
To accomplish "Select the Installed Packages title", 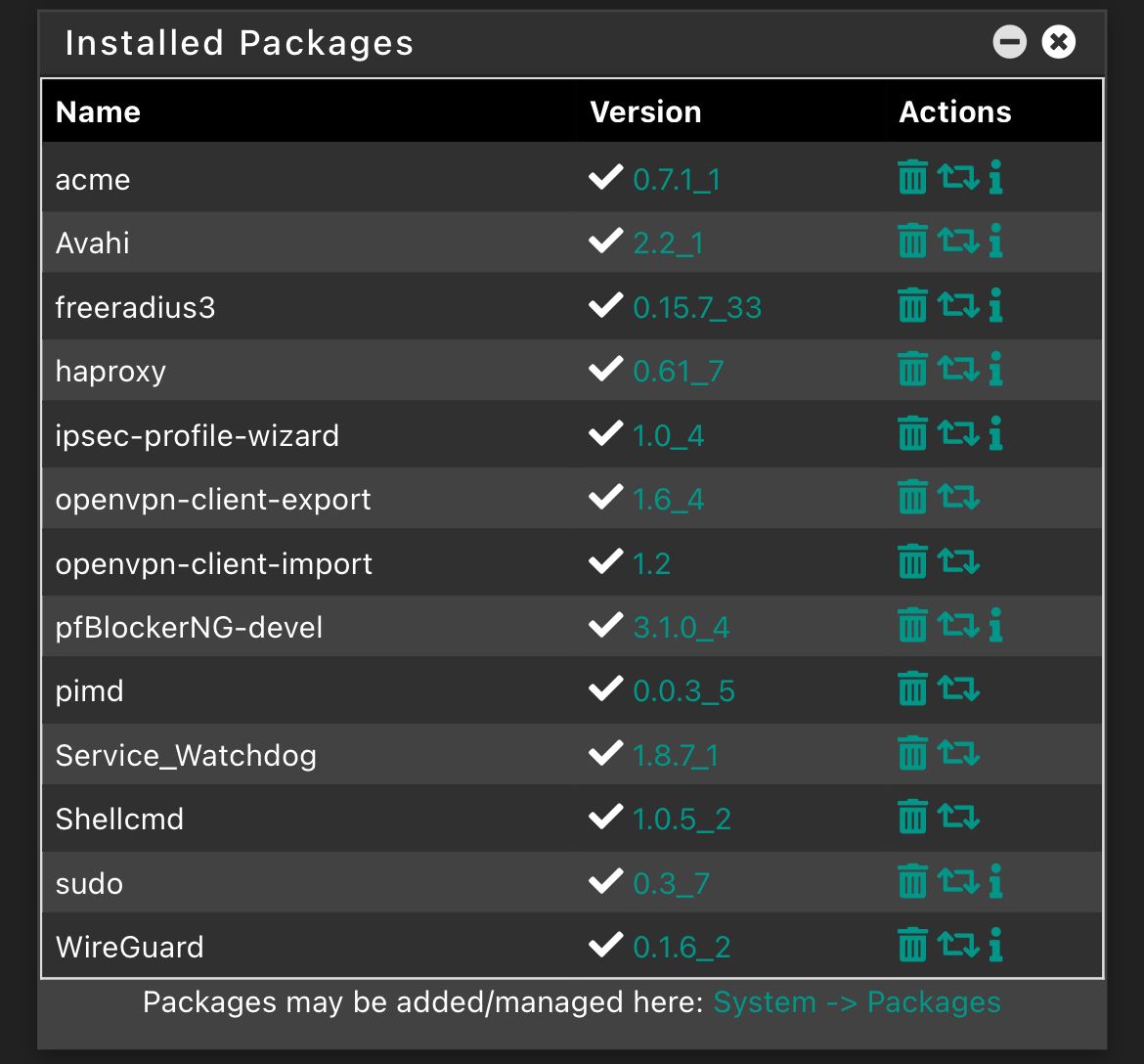I will click(240, 42).
